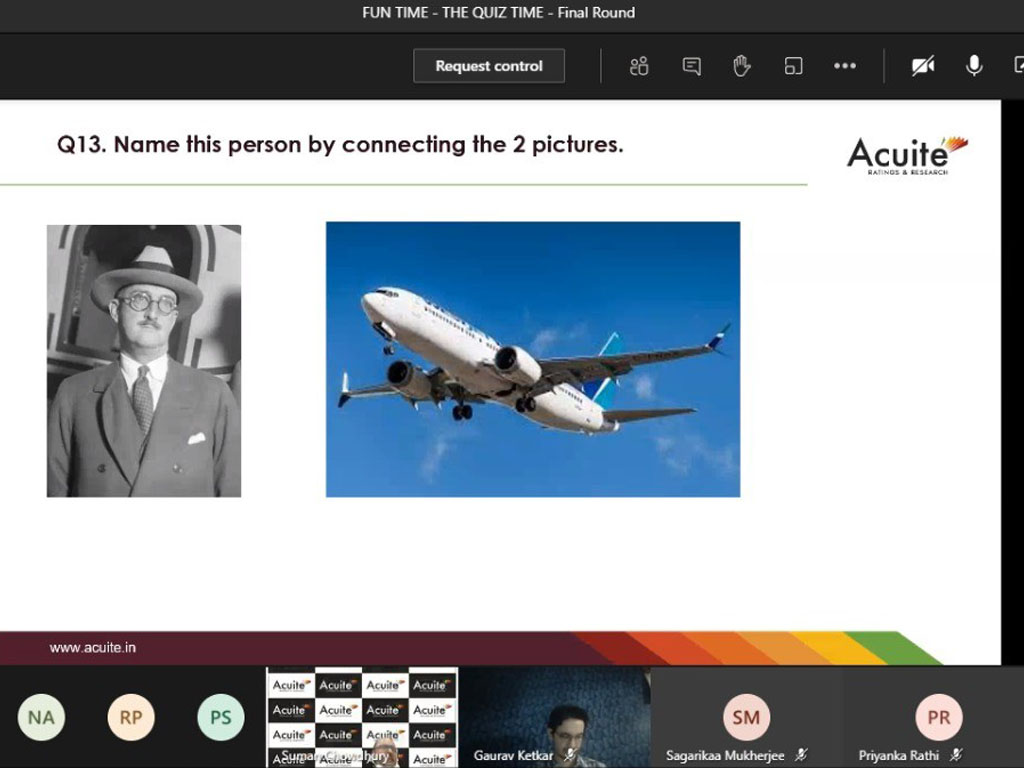The width and height of the screenshot is (1024, 768).
Task: Click the airplane picture on the slide
Action: pos(532,359)
